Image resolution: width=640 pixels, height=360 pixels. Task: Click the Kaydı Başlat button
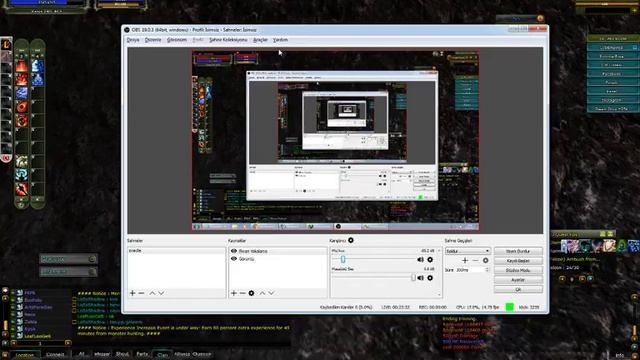tap(518, 260)
